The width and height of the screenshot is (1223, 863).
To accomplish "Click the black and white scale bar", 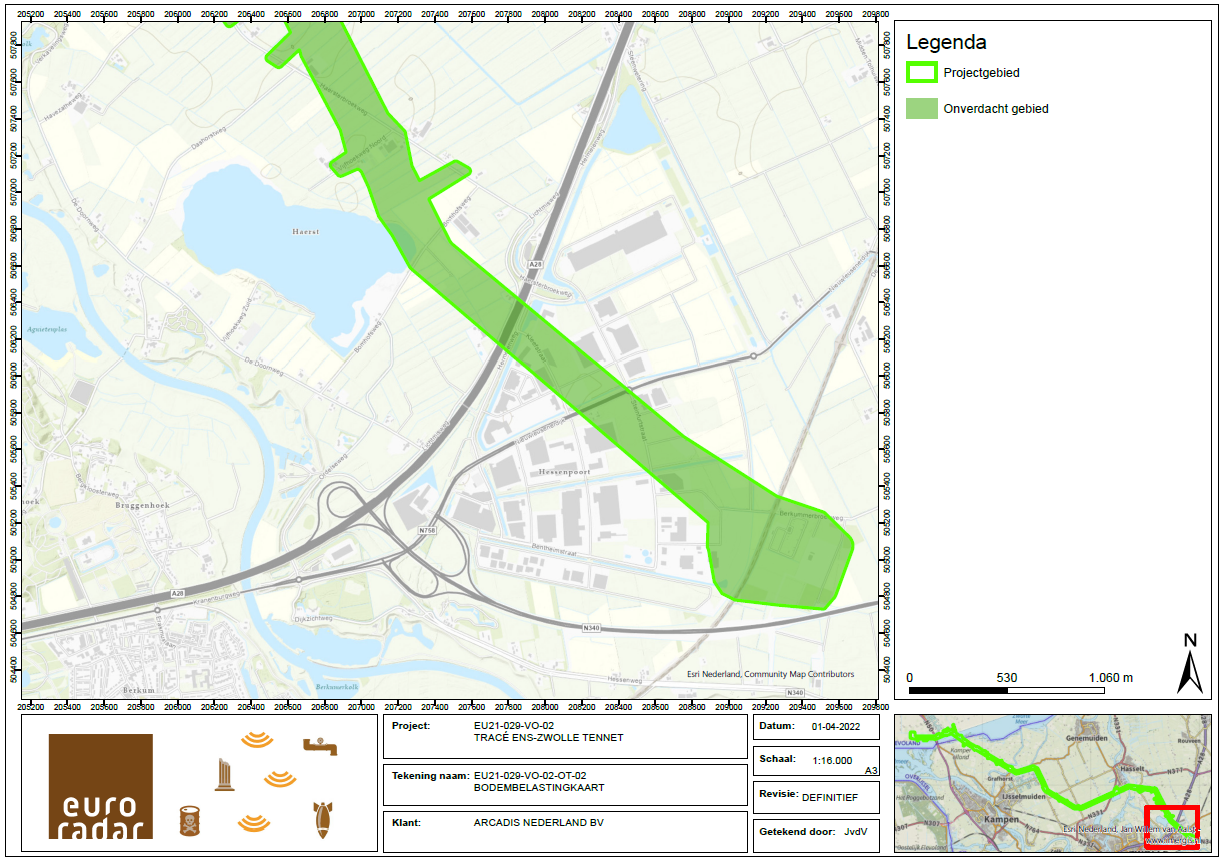I will click(x=1008, y=689).
